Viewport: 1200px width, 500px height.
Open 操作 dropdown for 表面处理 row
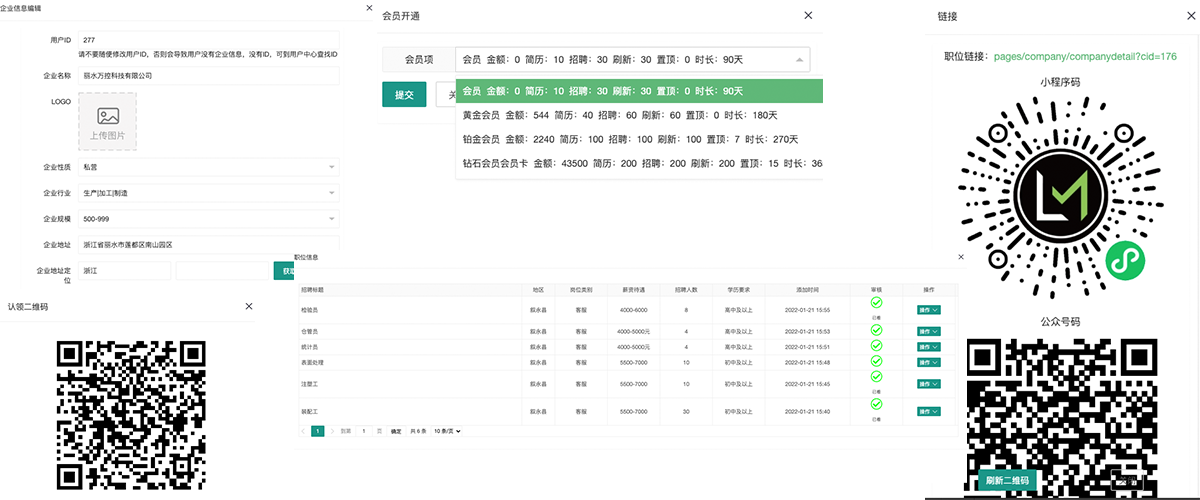point(928,362)
